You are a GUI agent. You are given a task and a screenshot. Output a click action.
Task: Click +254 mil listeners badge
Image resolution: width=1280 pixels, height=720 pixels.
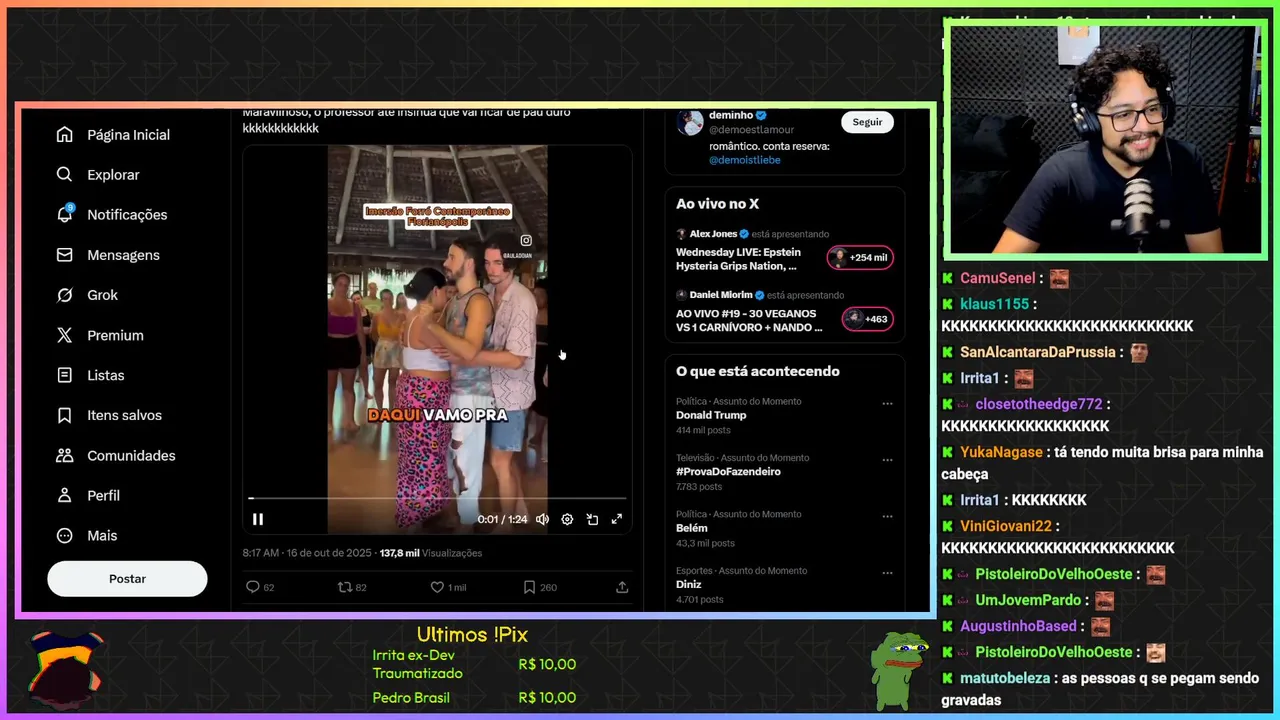tap(860, 257)
